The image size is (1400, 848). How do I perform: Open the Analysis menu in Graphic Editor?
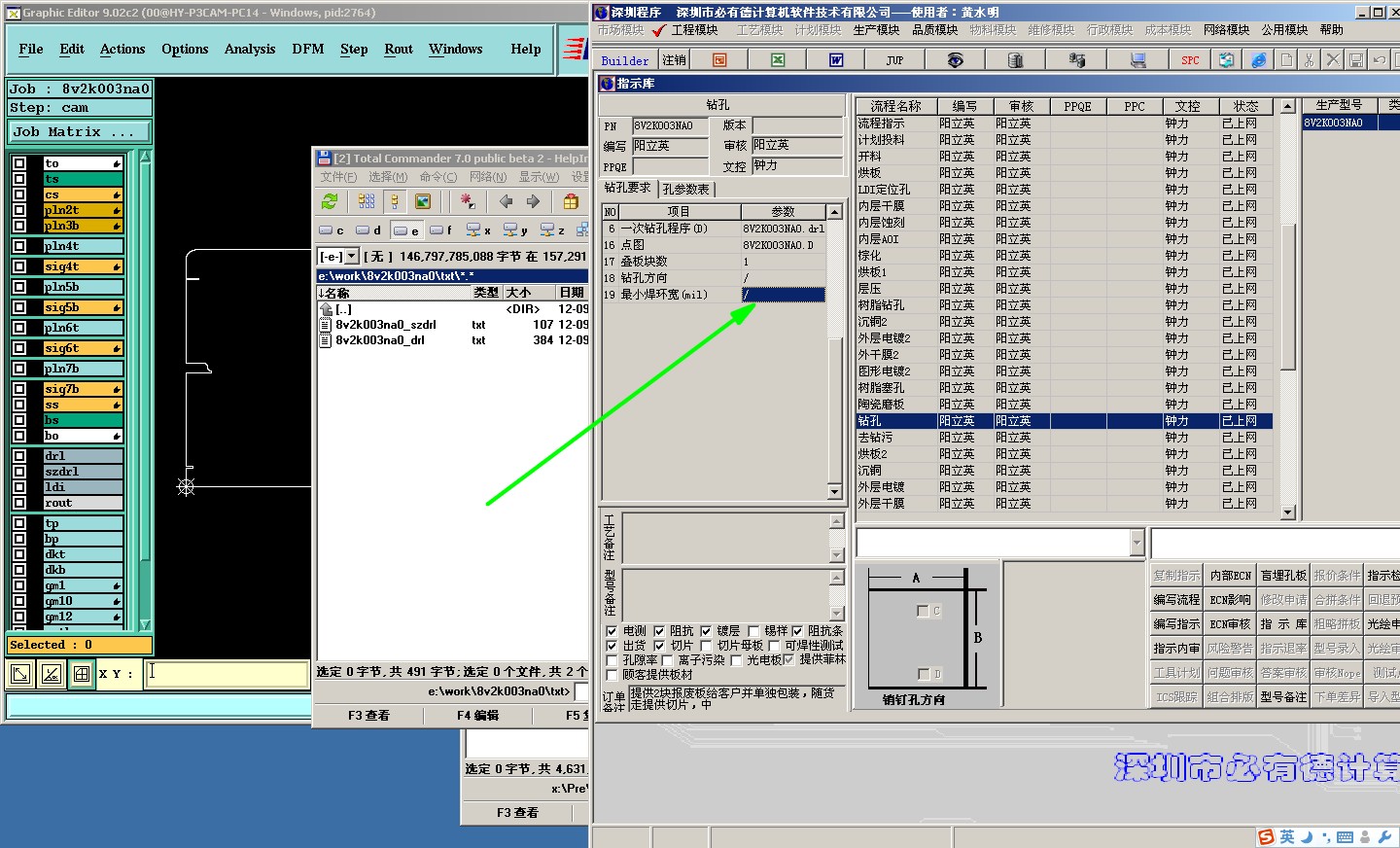tap(250, 49)
